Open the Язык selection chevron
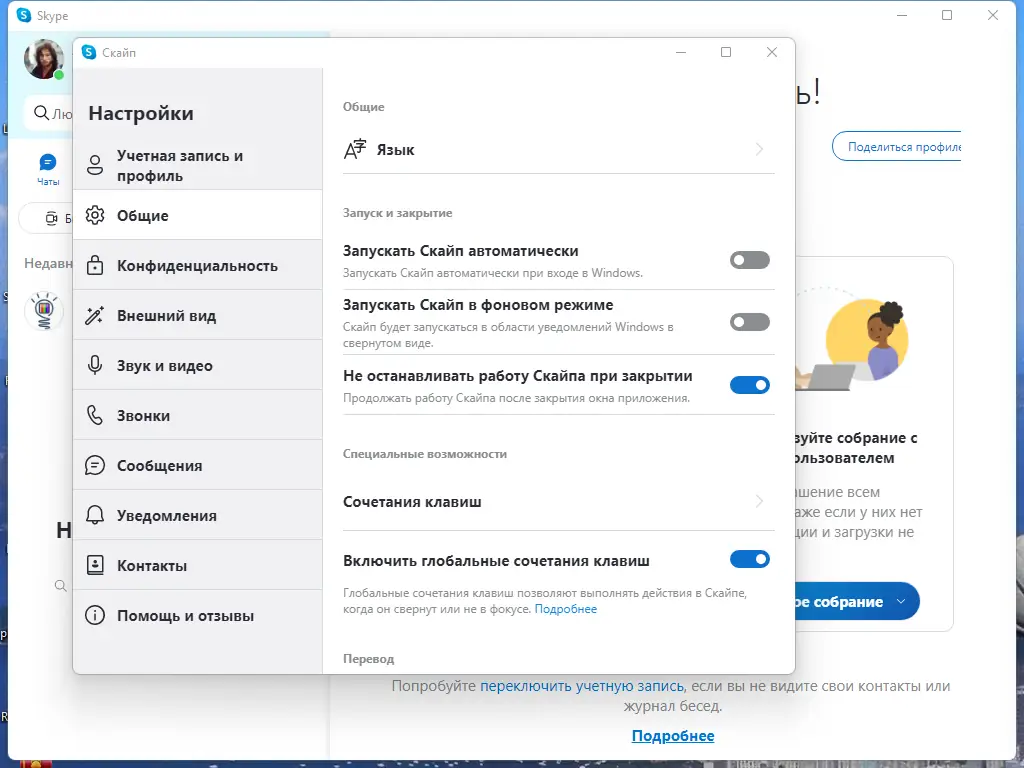 click(x=760, y=148)
